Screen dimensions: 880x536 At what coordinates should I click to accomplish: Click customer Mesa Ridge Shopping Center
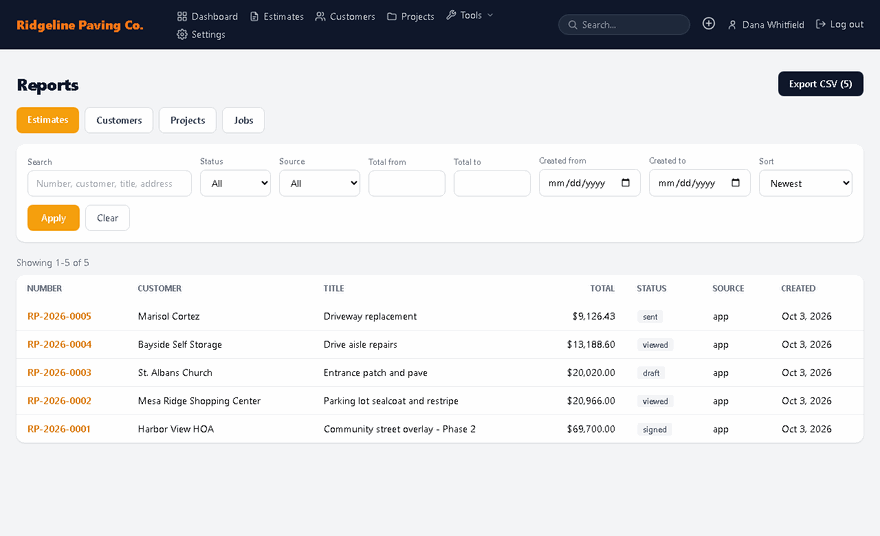tap(199, 401)
